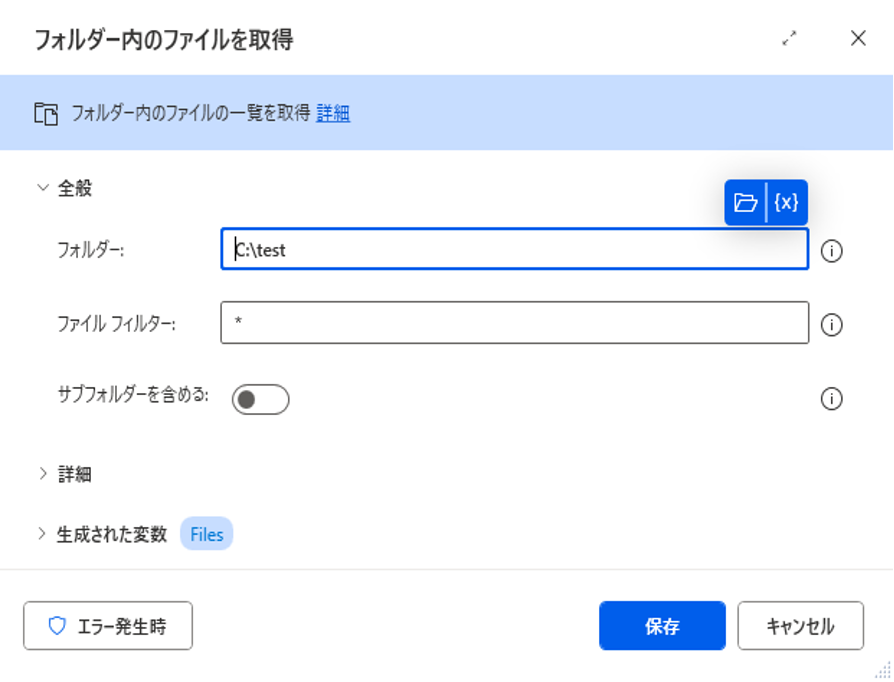This screenshot has width=894, height=682.
Task: Collapse the 全般 section
Action: (x=43, y=187)
